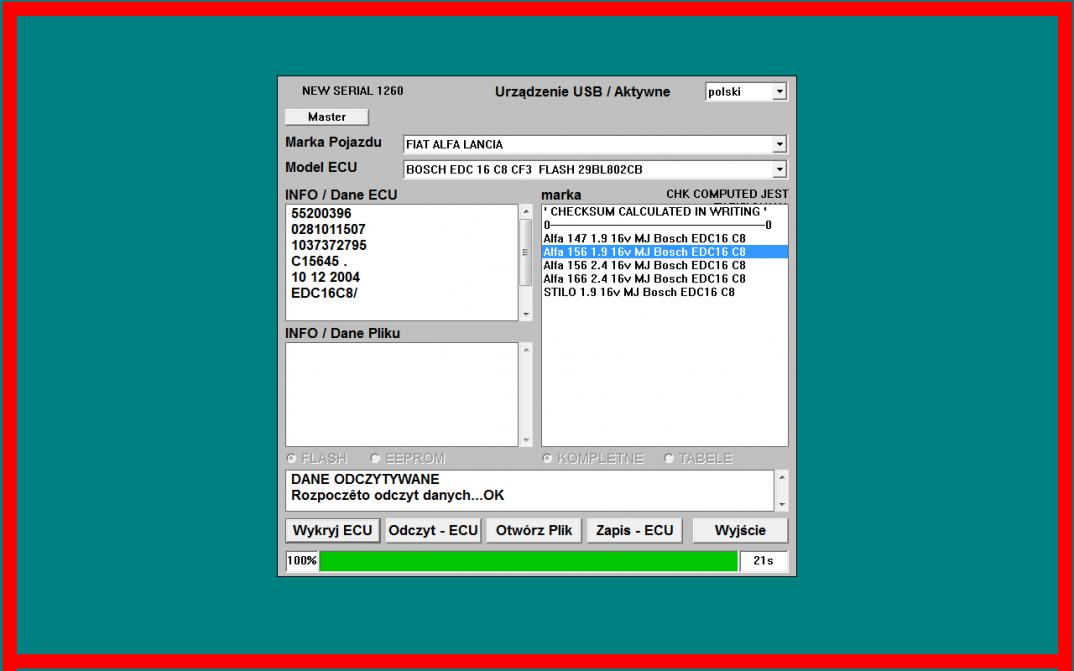This screenshot has height=671, width=1074.
Task: Click the DANE ODCZYTYWANE status line
Action: tap(365, 479)
